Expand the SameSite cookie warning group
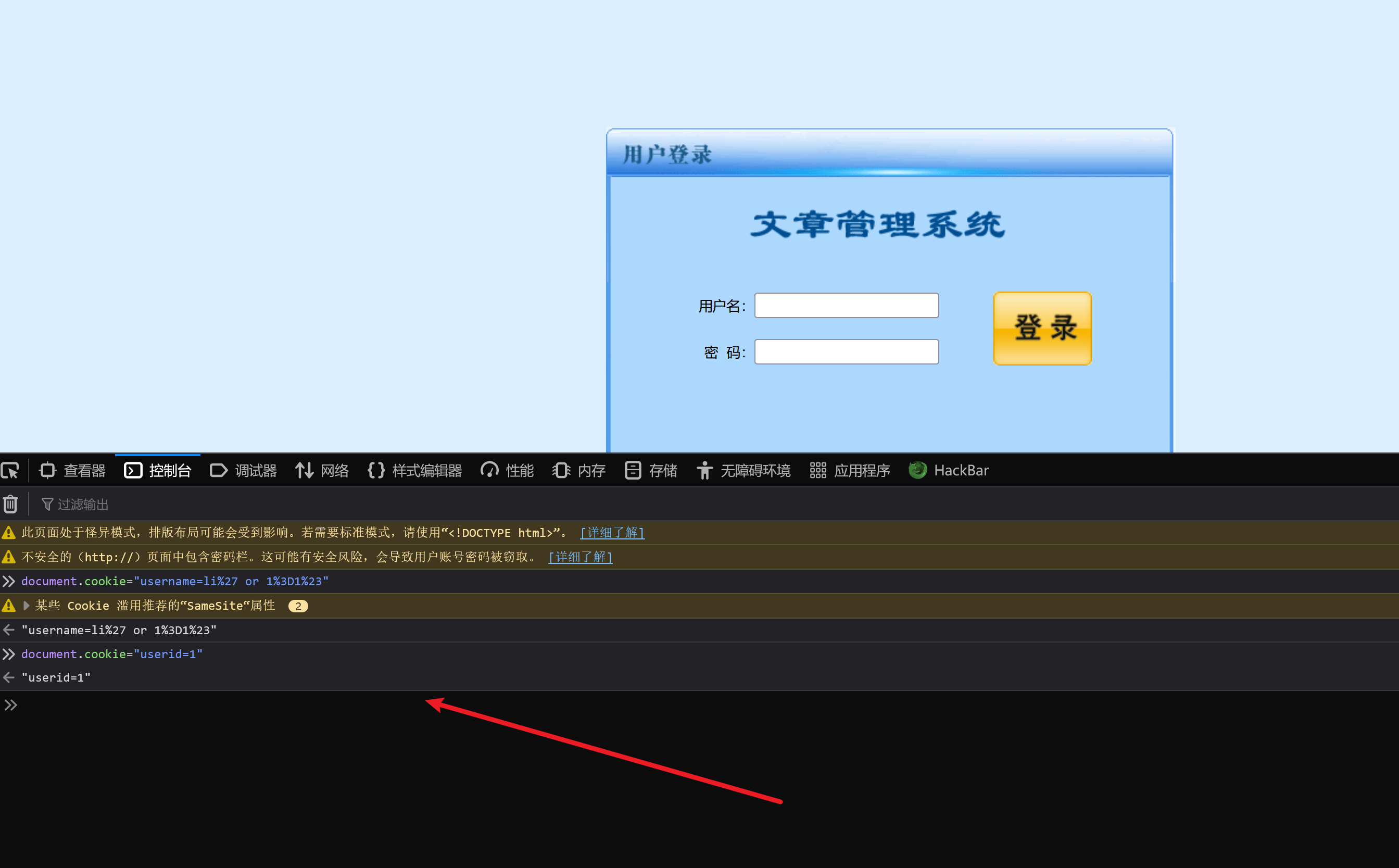Screen dimensions: 1399x868 pos(27,606)
